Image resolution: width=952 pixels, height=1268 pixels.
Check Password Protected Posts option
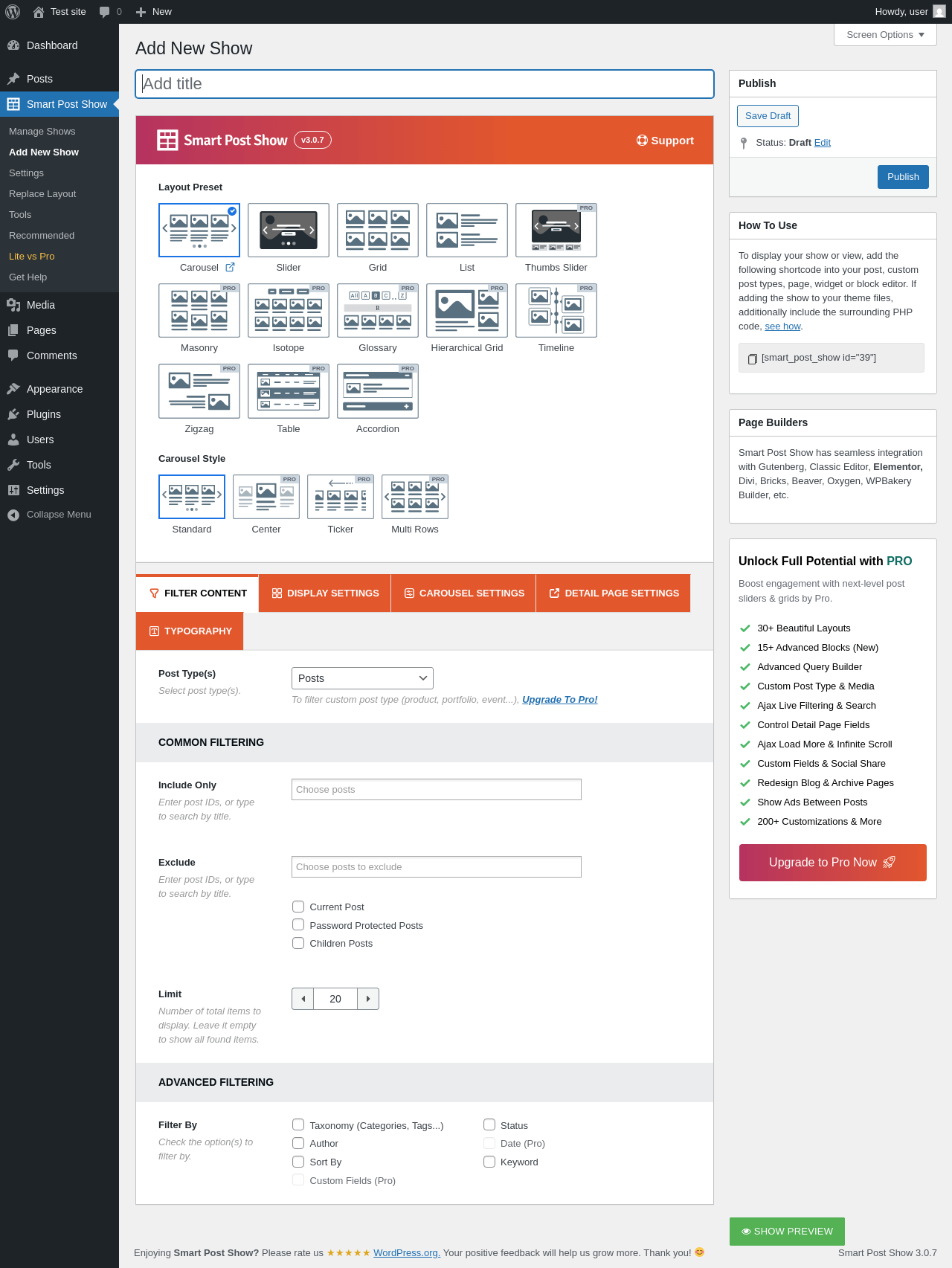click(x=298, y=924)
